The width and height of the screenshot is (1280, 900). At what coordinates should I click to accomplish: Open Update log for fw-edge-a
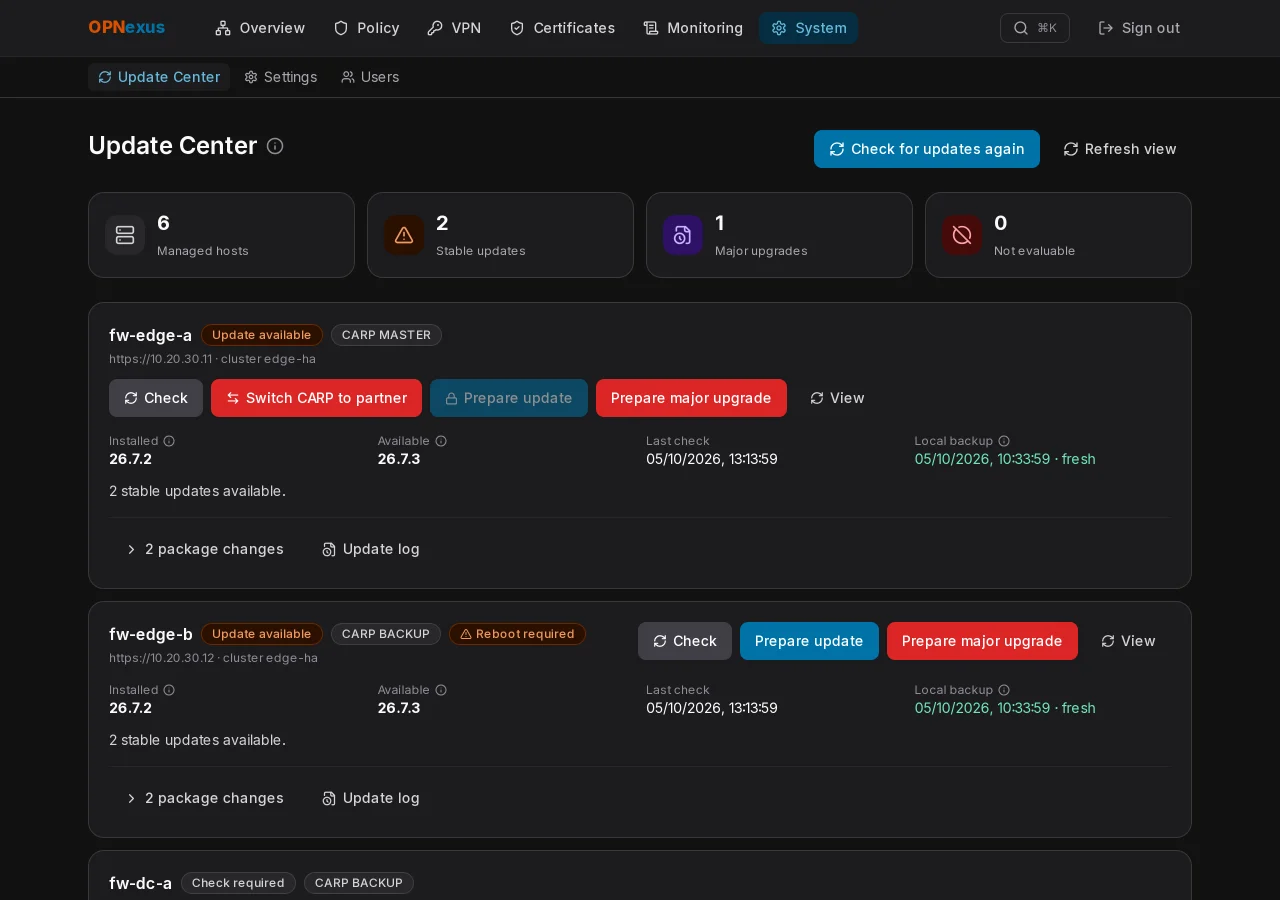pyautogui.click(x=371, y=549)
